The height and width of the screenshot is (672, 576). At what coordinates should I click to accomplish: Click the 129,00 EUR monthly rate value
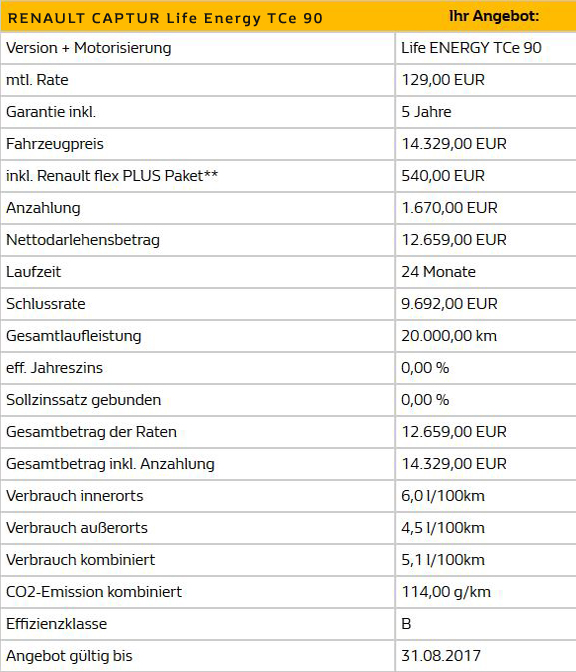click(x=443, y=80)
